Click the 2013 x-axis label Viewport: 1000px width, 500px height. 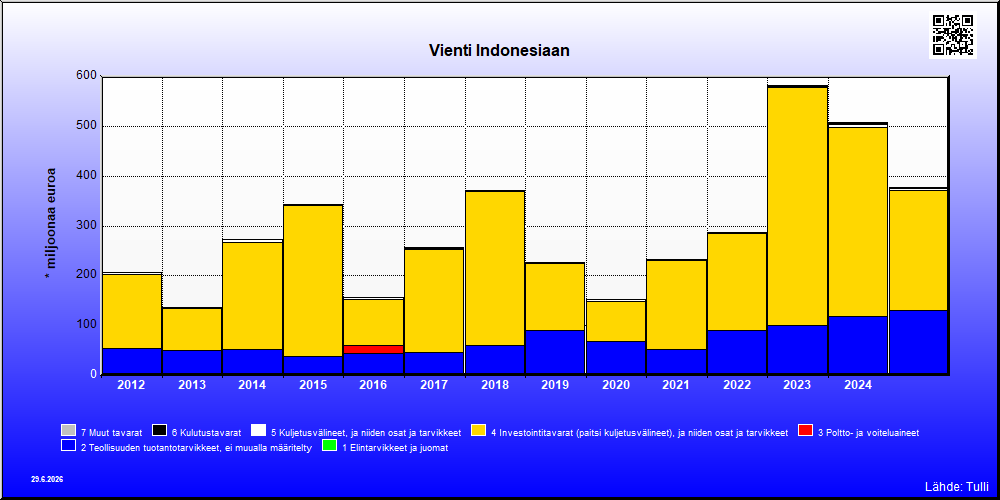click(192, 385)
